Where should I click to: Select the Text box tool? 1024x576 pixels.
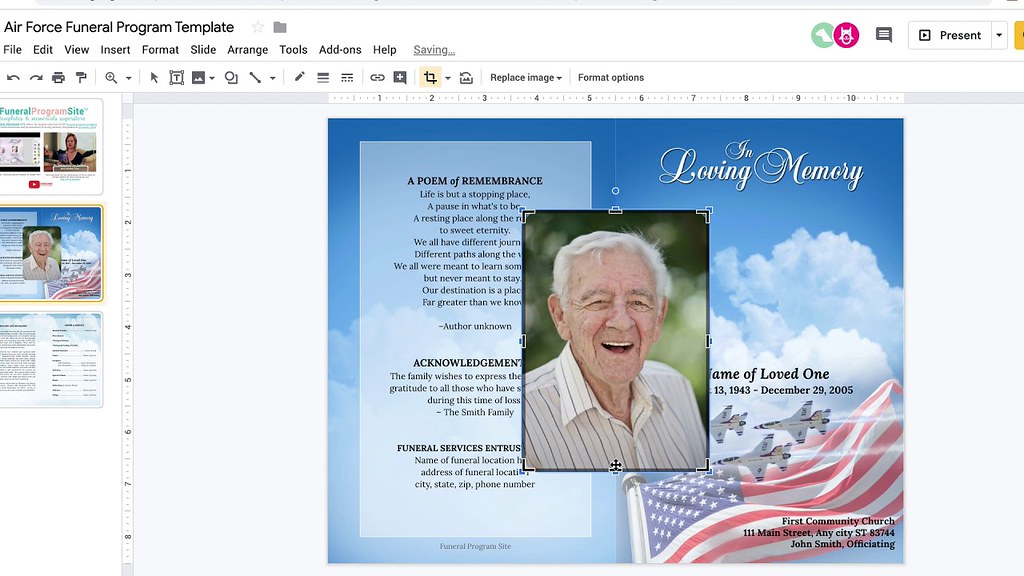click(x=176, y=78)
